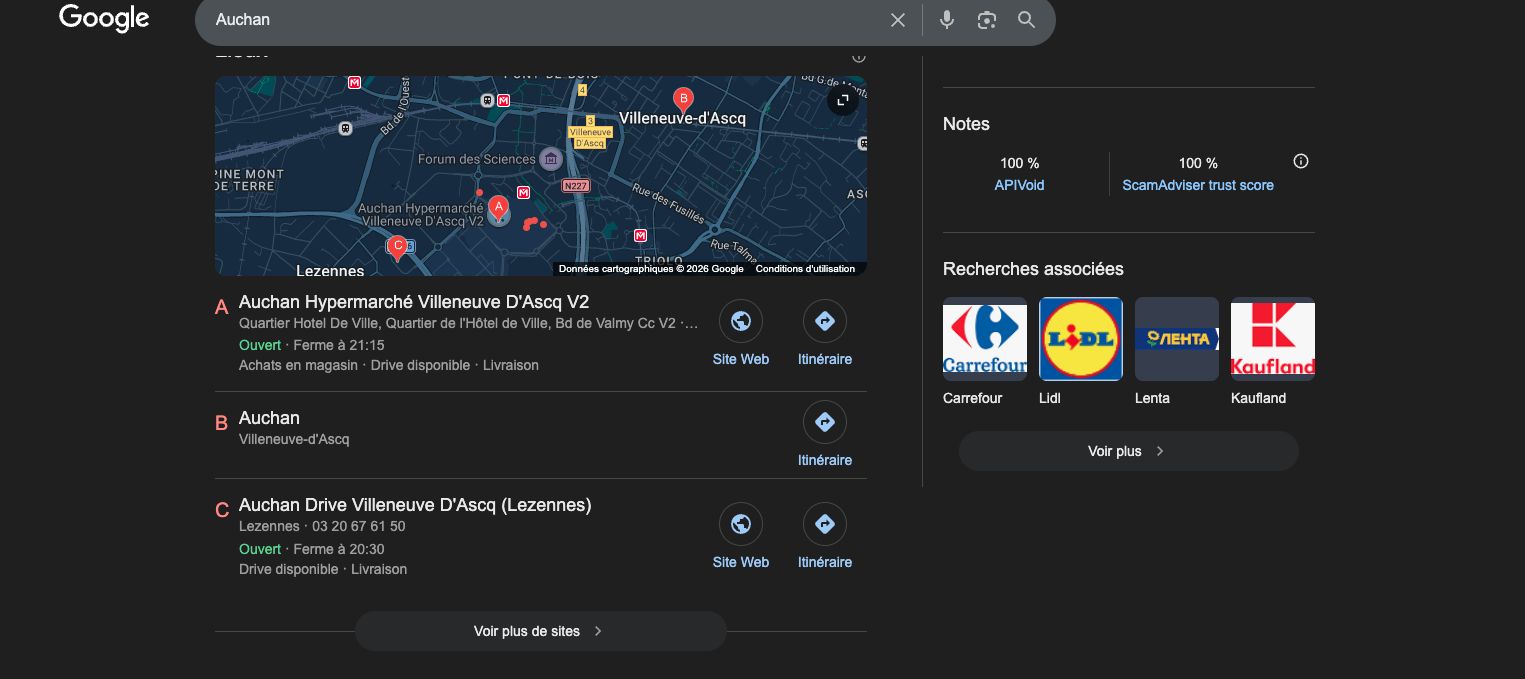Start voice search with the microphone icon
This screenshot has width=1525, height=679.
tap(947, 20)
